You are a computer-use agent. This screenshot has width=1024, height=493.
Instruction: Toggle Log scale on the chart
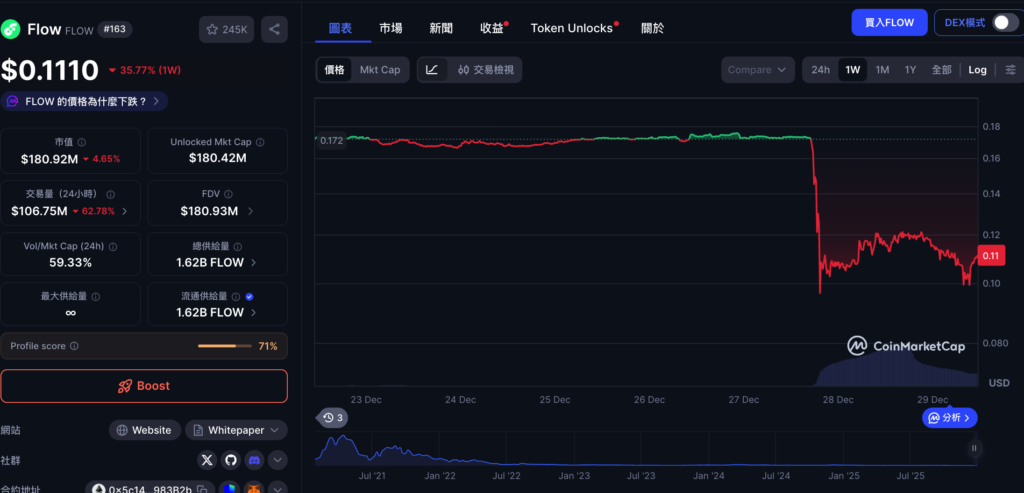977,70
